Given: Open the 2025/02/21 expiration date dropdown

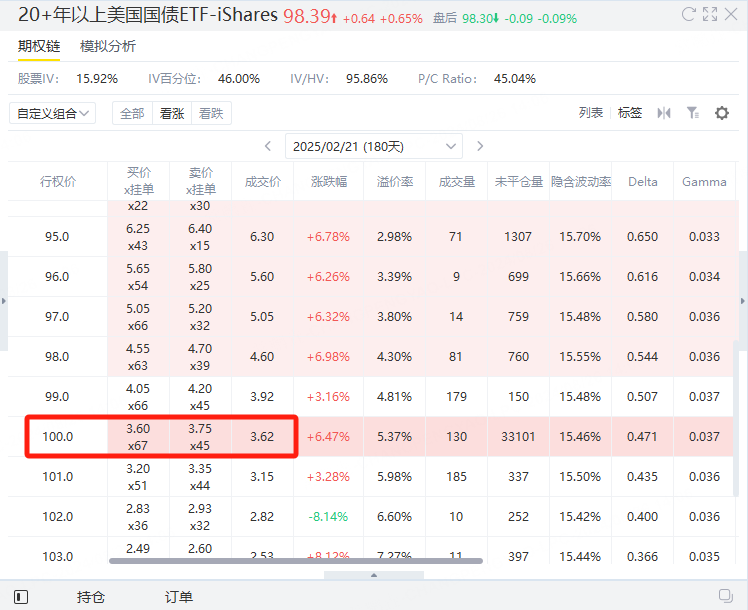Looking at the screenshot, I should tap(374, 146).
